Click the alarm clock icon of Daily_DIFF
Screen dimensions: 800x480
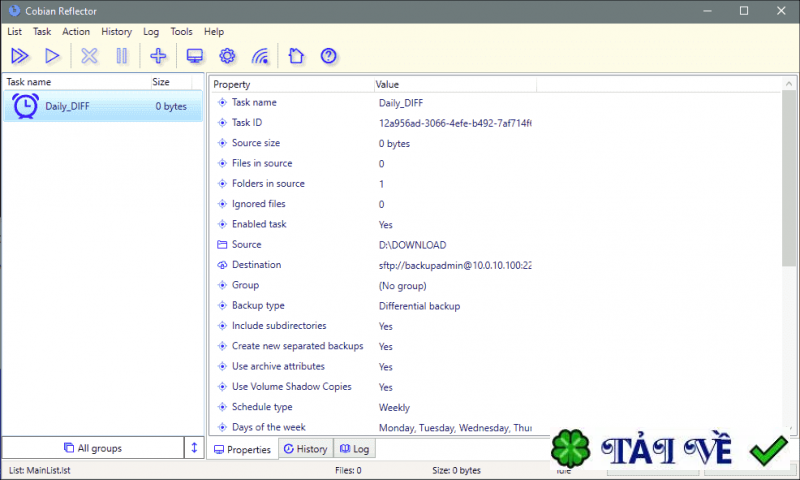click(25, 106)
